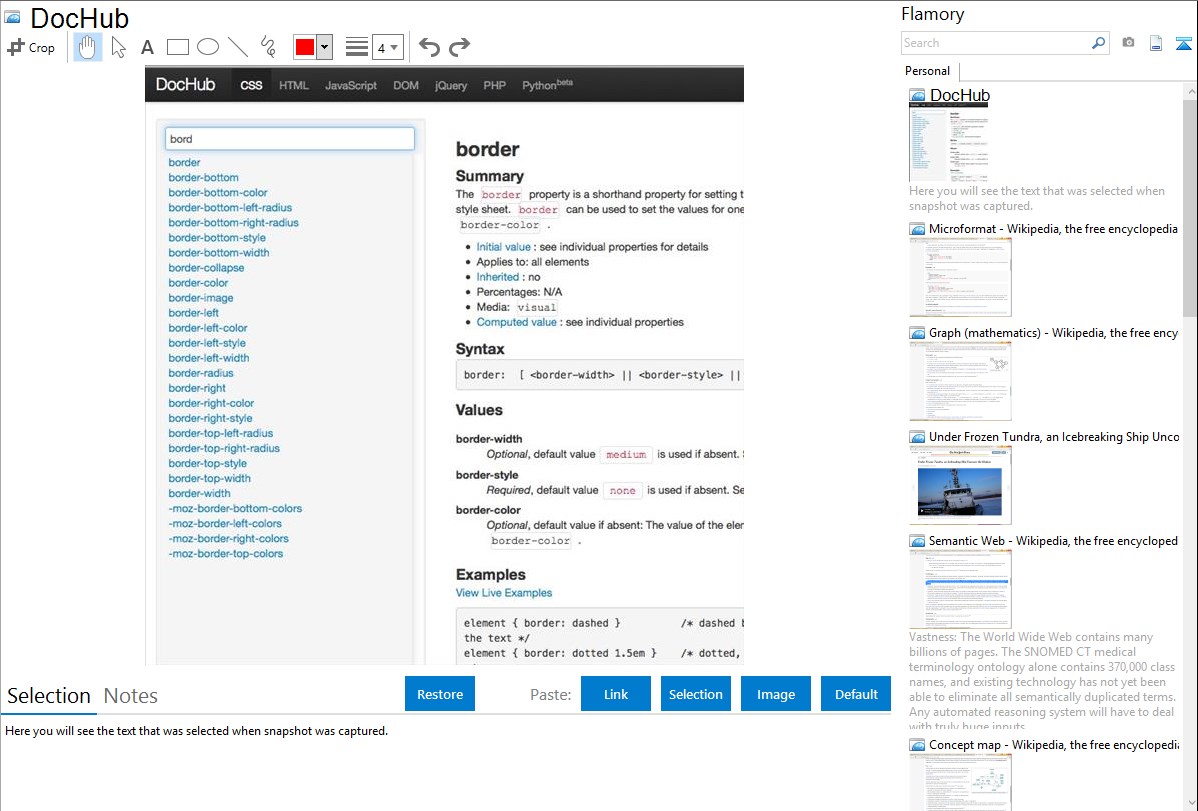Image resolution: width=1198 pixels, height=811 pixels.
Task: Click the Under Frozen Tundra snapshot title
Action: 1054,437
